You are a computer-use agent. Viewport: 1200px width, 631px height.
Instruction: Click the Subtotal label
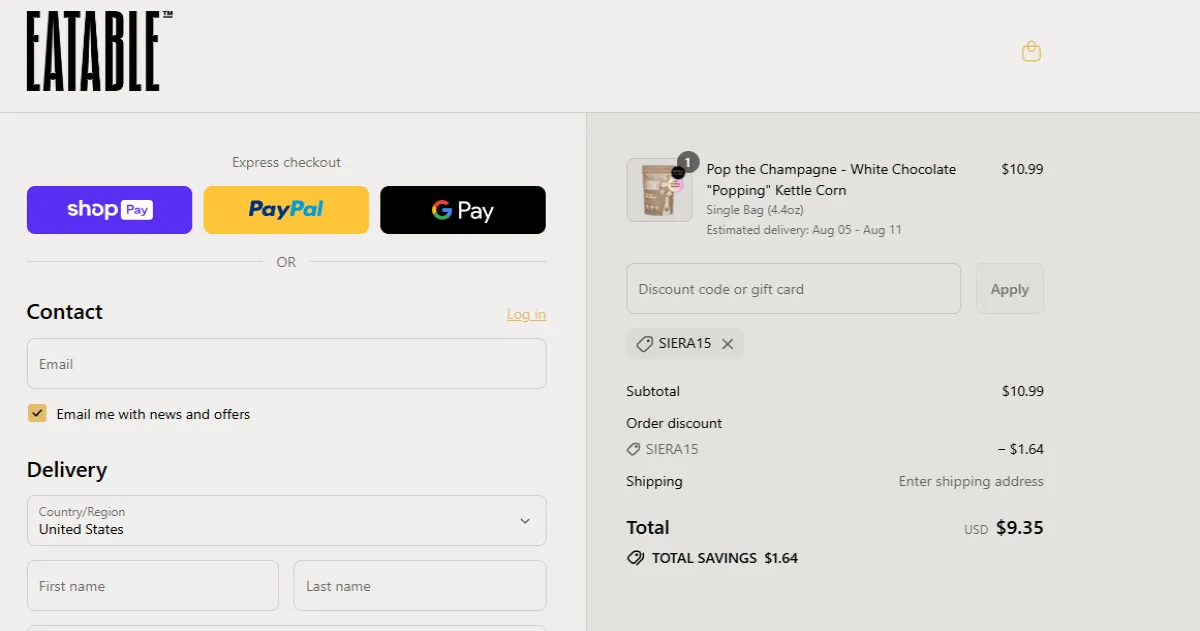pyautogui.click(x=653, y=391)
